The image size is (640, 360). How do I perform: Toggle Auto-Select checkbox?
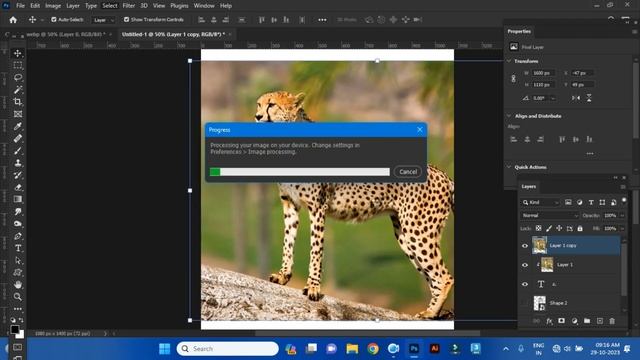coord(53,20)
